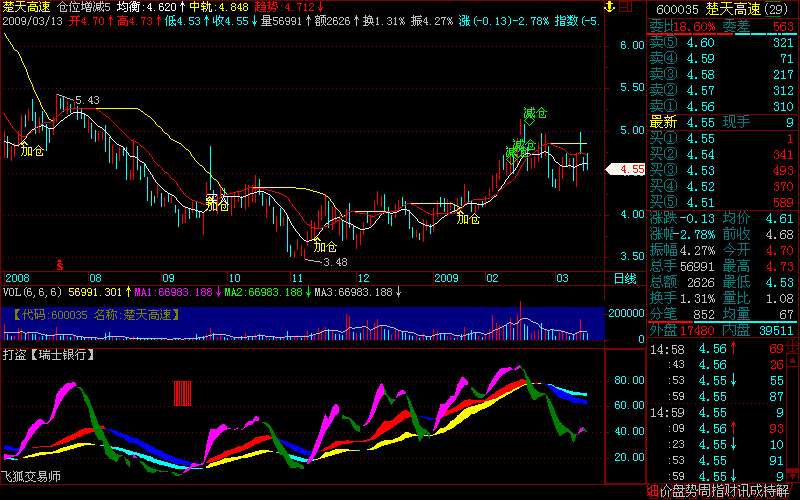Click the (29) count beside the stock name
The image size is (800, 500).
pos(777,10)
